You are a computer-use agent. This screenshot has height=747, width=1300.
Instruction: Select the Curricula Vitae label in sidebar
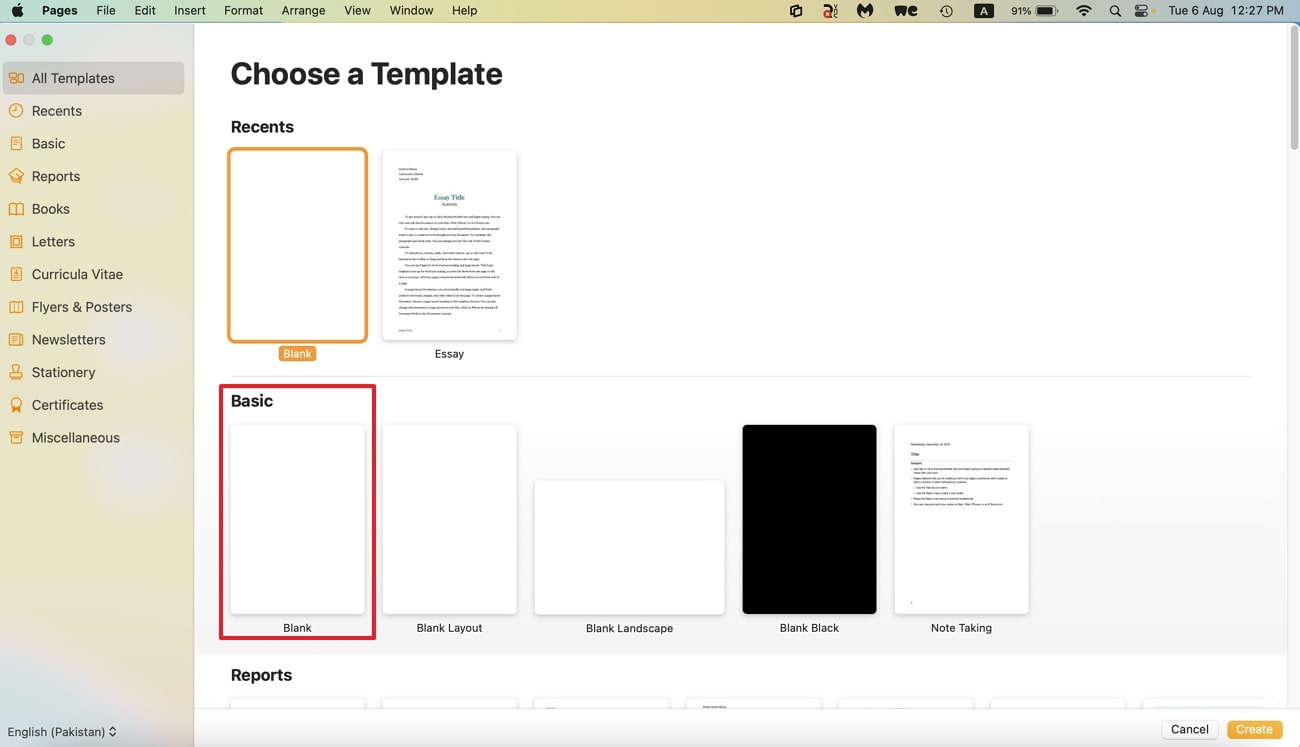78,274
